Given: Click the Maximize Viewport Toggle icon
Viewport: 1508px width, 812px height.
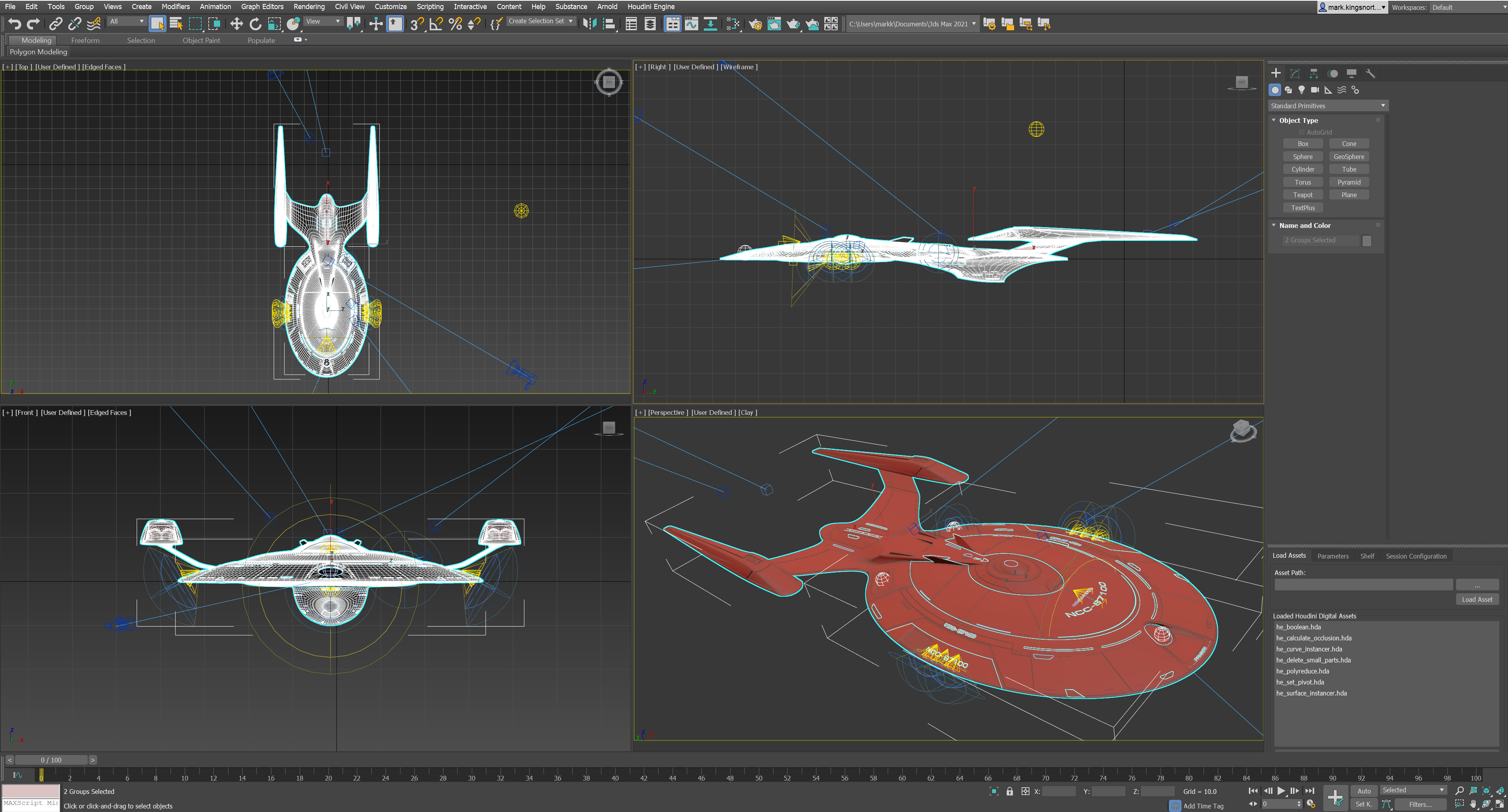Looking at the screenshot, I should pos(1501,805).
